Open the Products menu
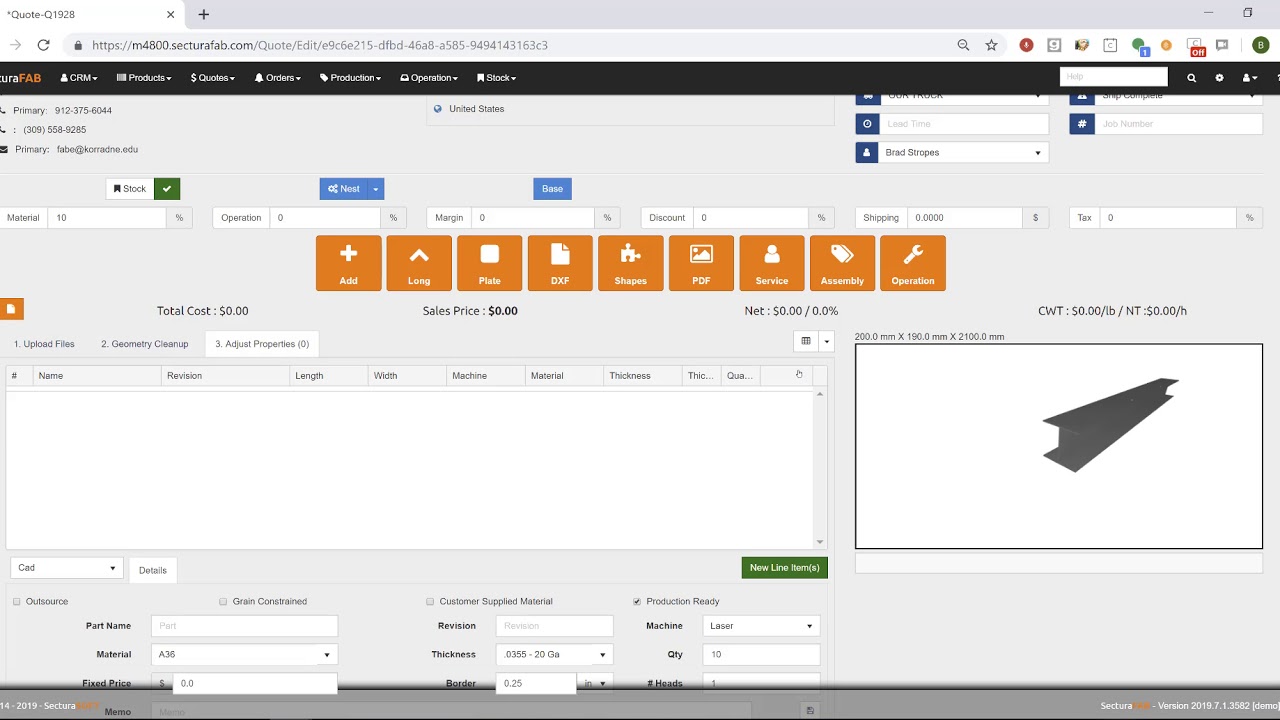 point(144,78)
